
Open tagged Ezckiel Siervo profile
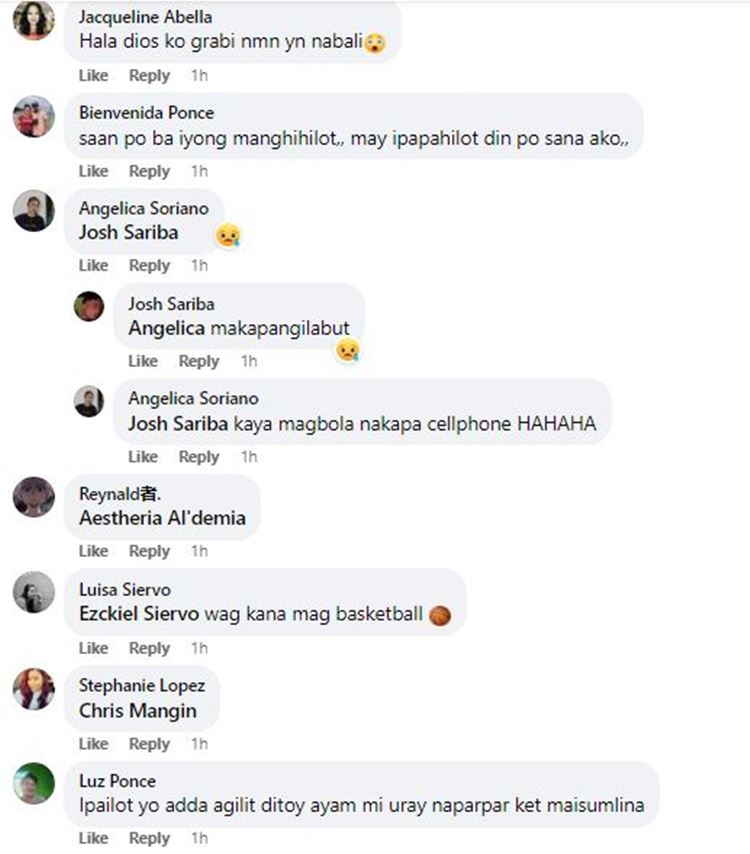click(139, 614)
